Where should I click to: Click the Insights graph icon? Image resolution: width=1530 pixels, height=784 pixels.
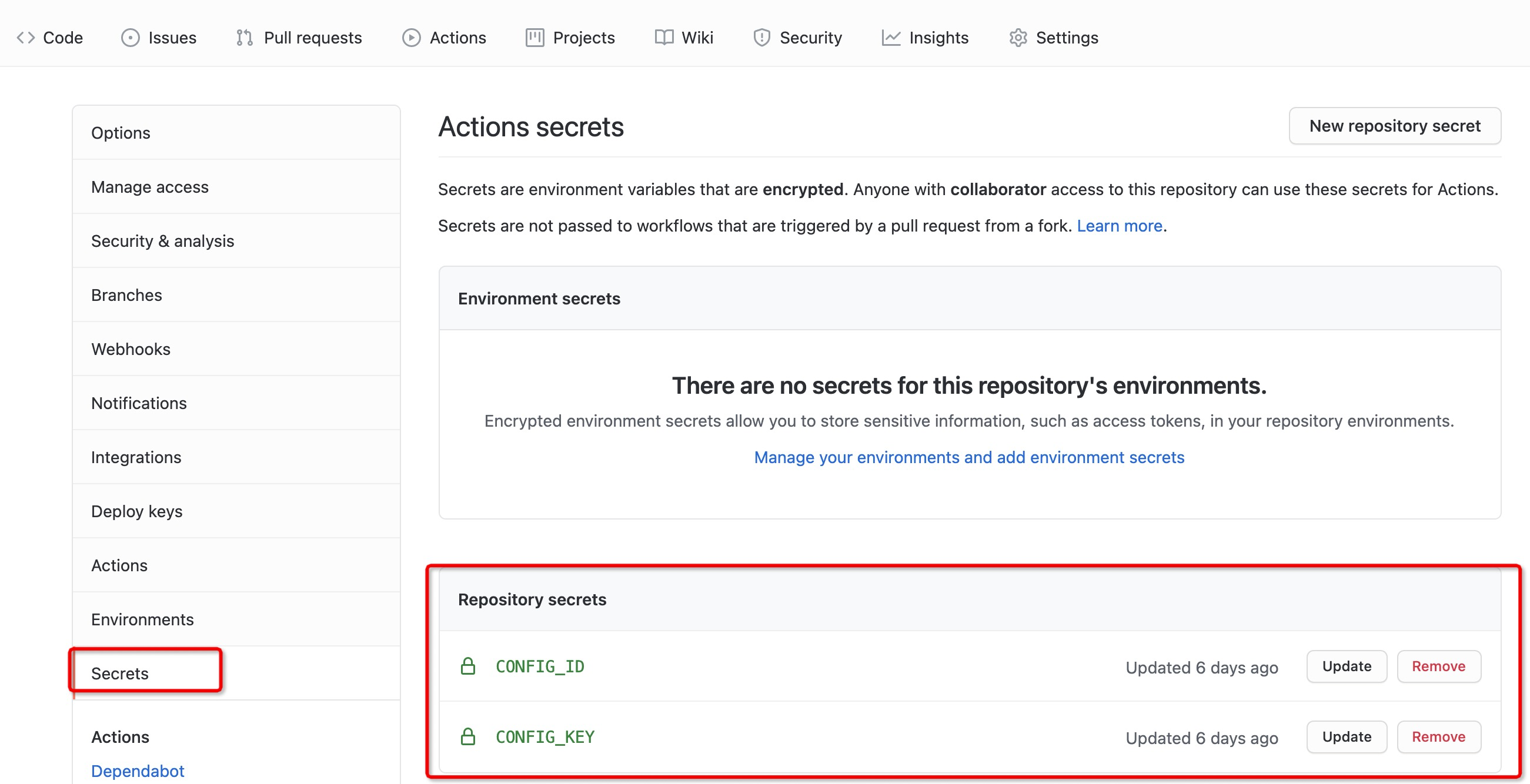point(891,38)
